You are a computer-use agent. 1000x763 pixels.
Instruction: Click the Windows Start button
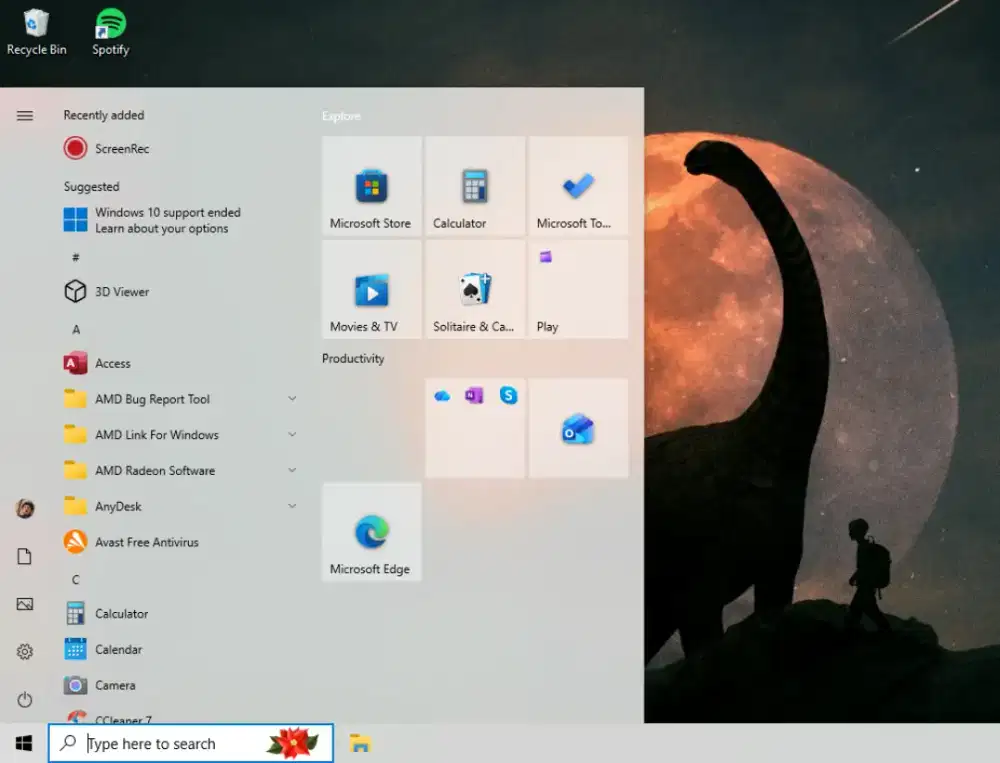tap(23, 743)
